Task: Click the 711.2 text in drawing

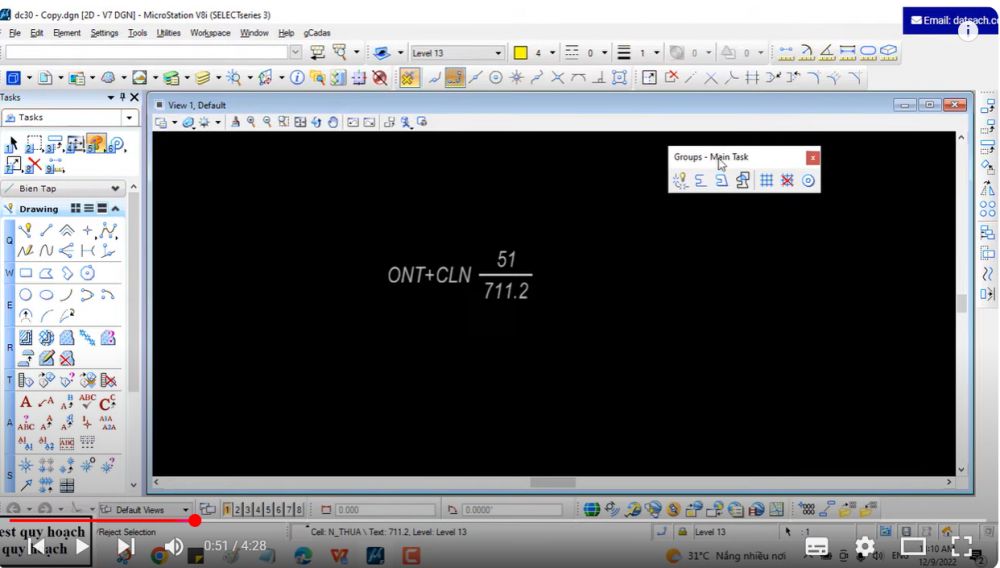Action: 505,291
